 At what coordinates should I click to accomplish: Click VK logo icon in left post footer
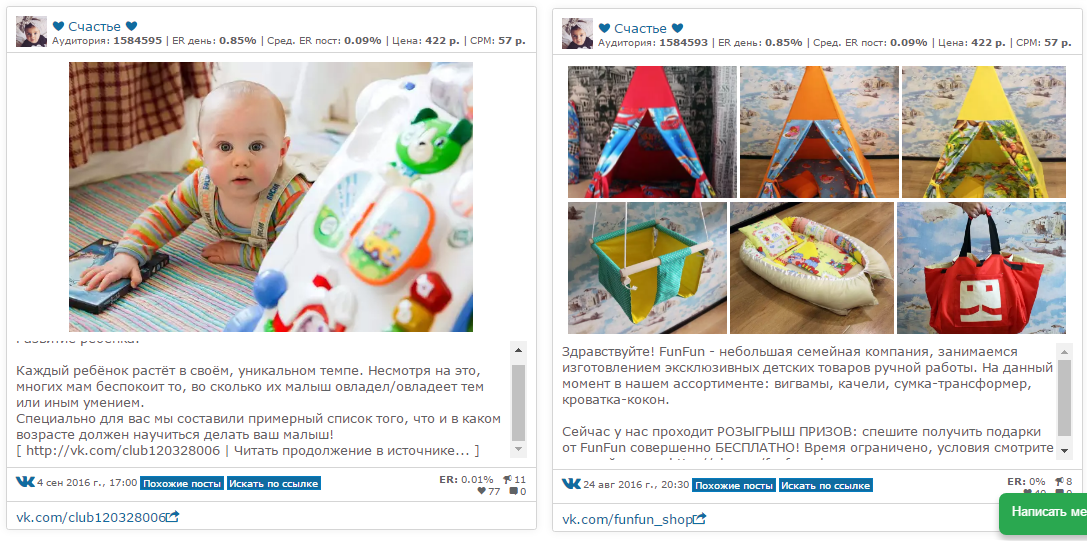pyautogui.click(x=25, y=481)
